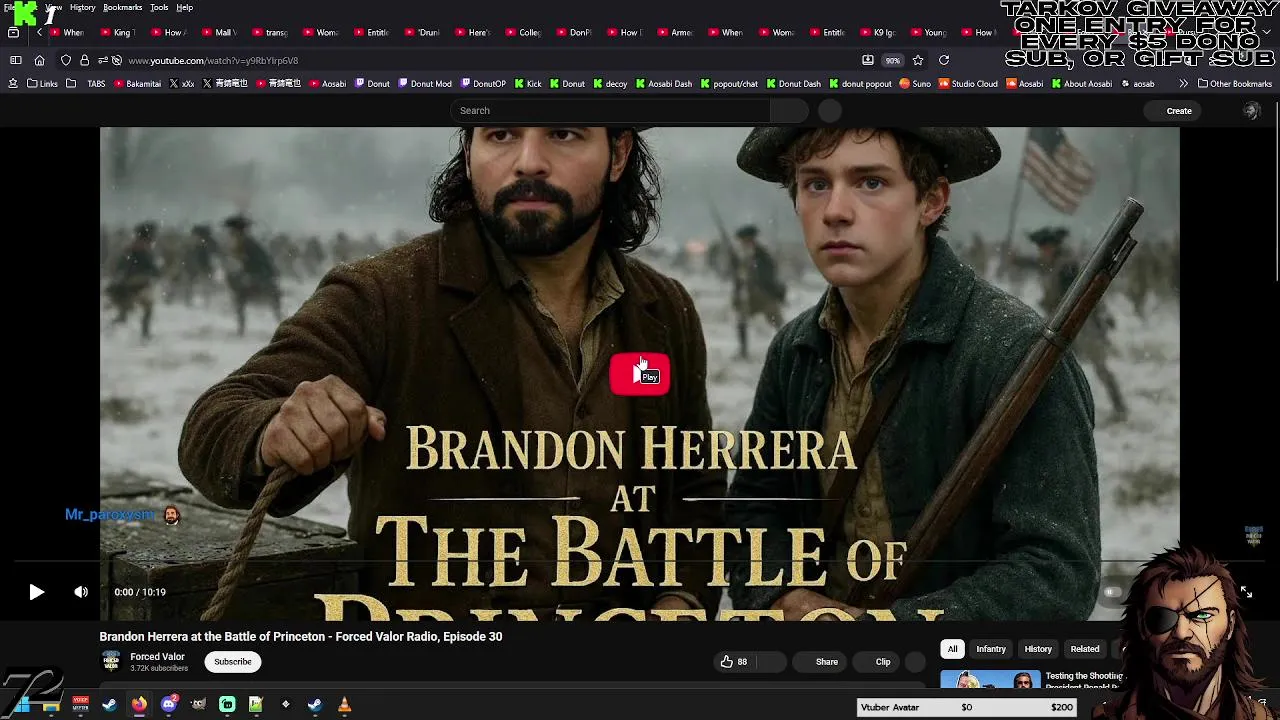This screenshot has height=720, width=1280.
Task: Select the All filter chip
Action: pyautogui.click(x=952, y=649)
